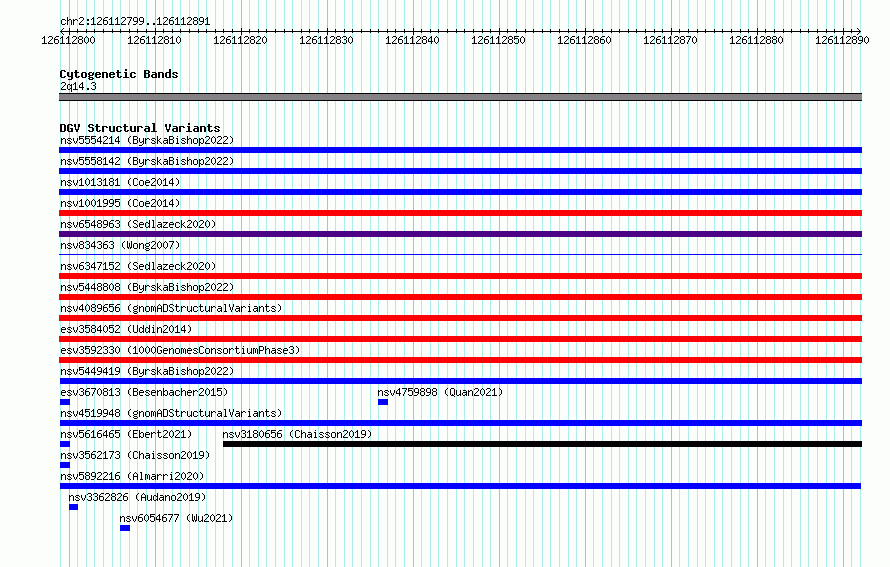Click the small blue marker under nsv5616465
The image size is (890, 567).
tap(65, 444)
